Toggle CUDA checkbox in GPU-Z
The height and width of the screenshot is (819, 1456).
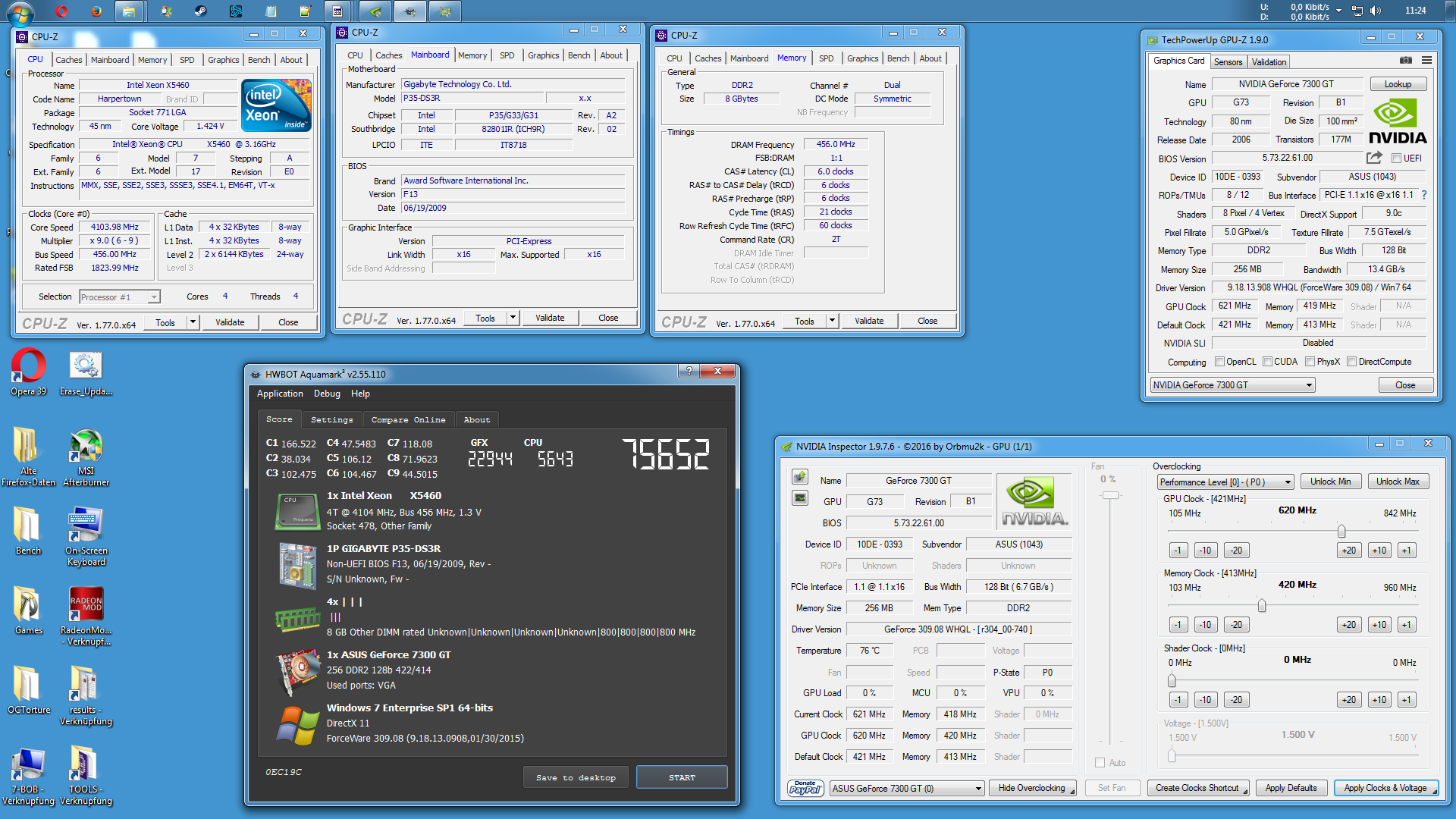pyautogui.click(x=1267, y=362)
